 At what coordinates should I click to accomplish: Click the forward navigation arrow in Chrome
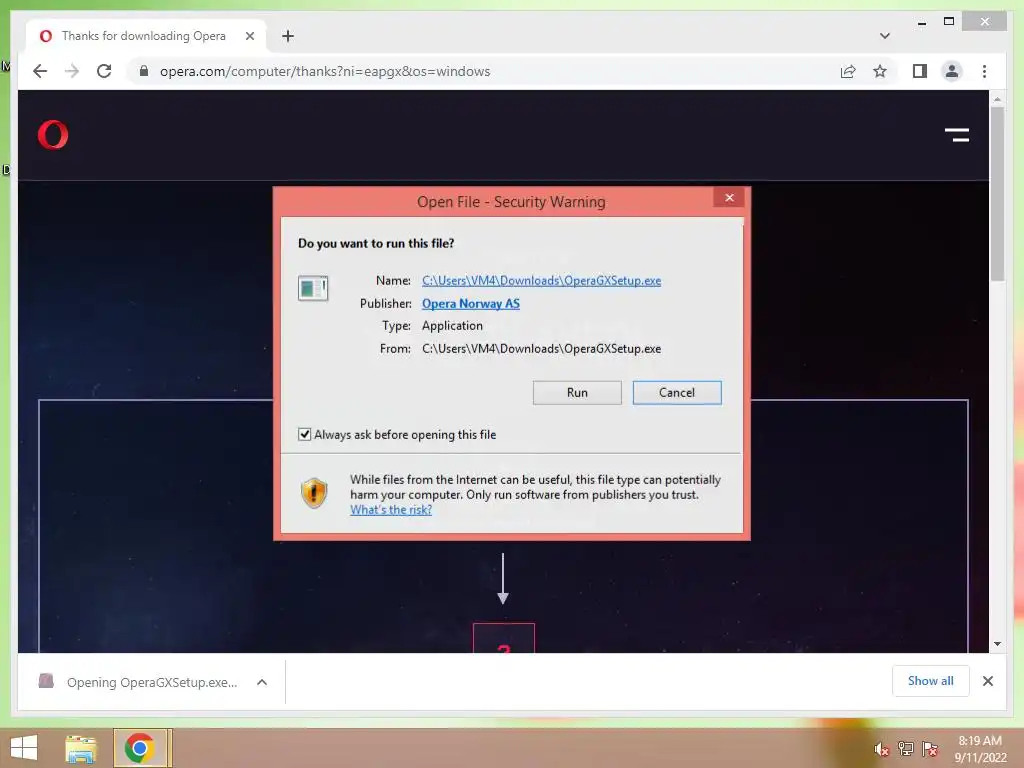point(72,71)
